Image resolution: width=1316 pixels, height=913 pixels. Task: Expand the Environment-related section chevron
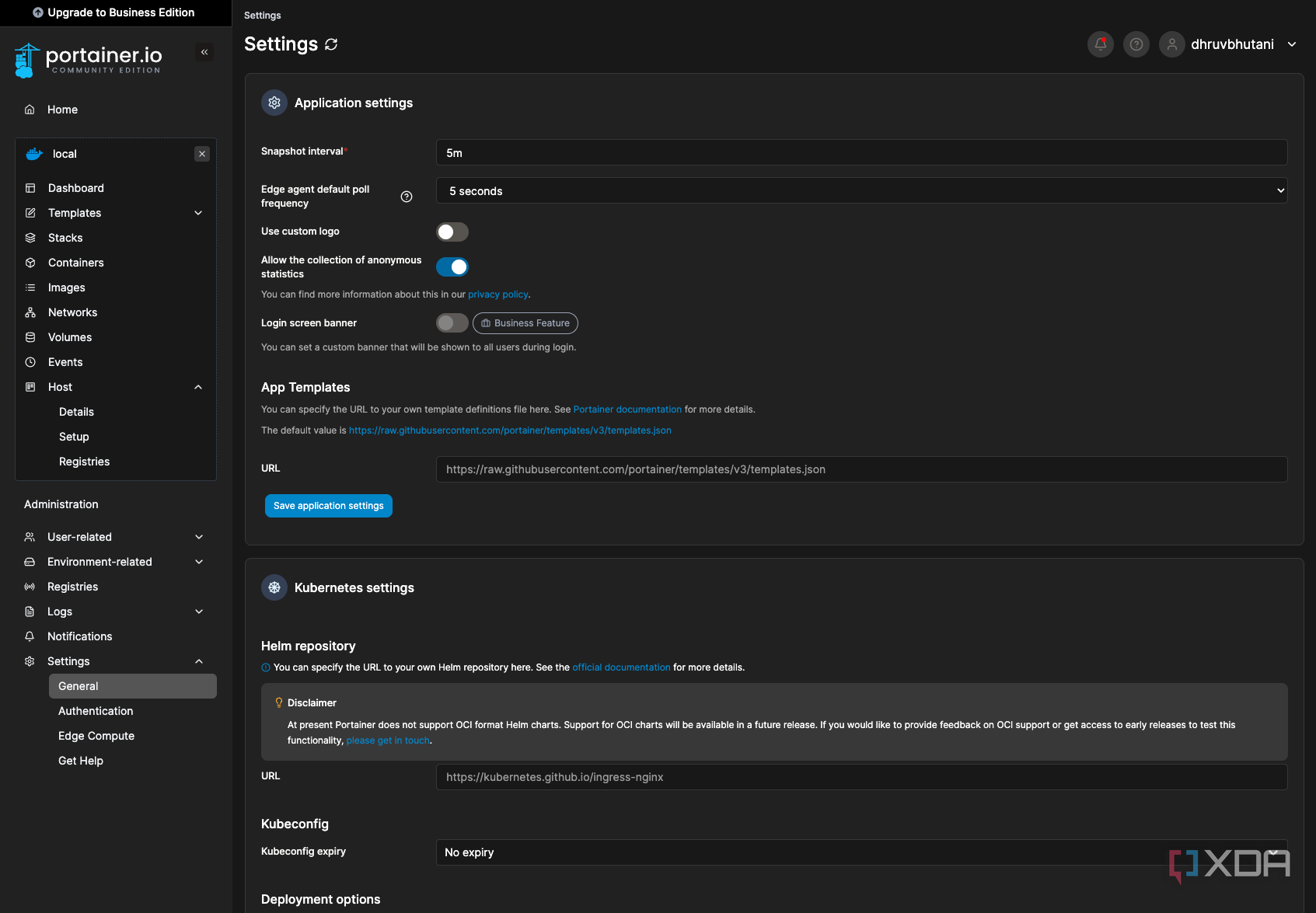click(x=199, y=562)
